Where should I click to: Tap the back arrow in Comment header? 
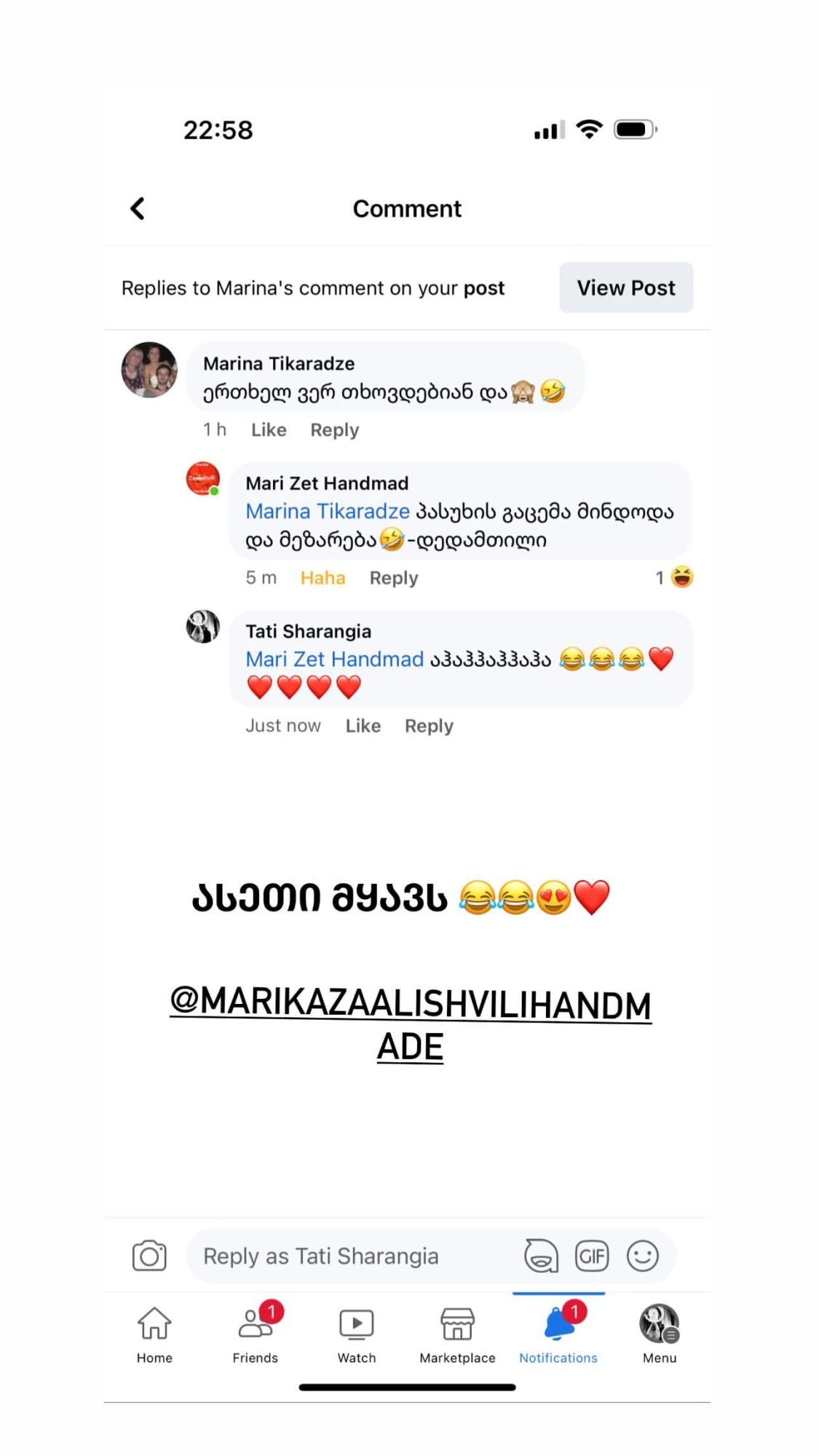point(137,208)
